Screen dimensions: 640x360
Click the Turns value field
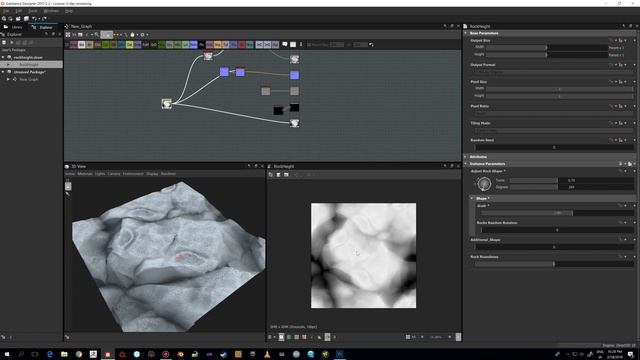[571, 180]
